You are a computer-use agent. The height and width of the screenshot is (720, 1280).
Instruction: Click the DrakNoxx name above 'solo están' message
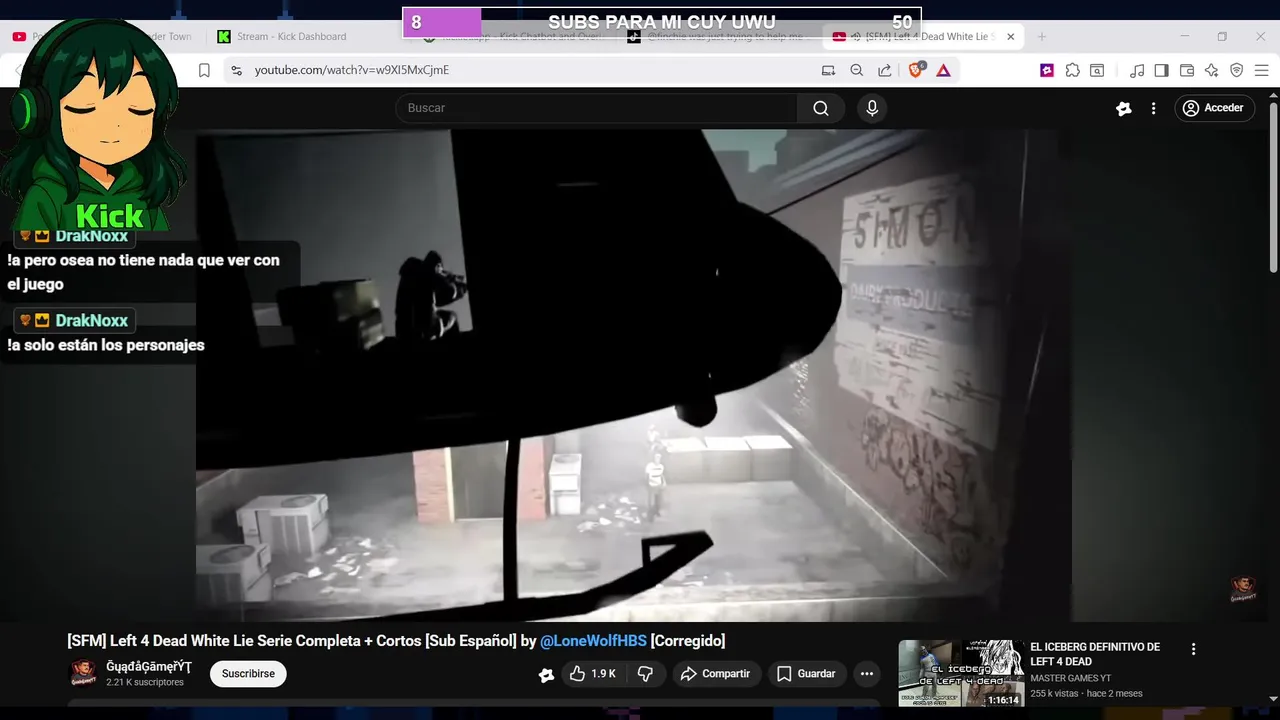92,321
